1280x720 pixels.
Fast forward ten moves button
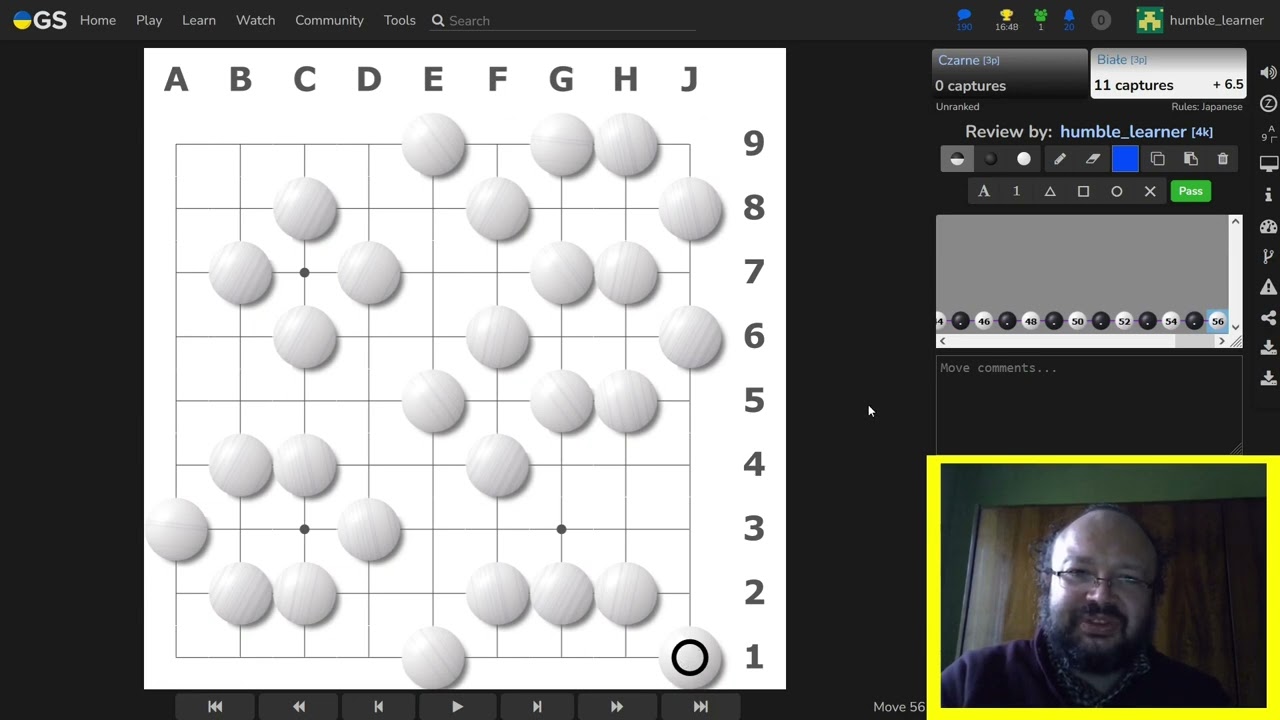tap(616, 706)
